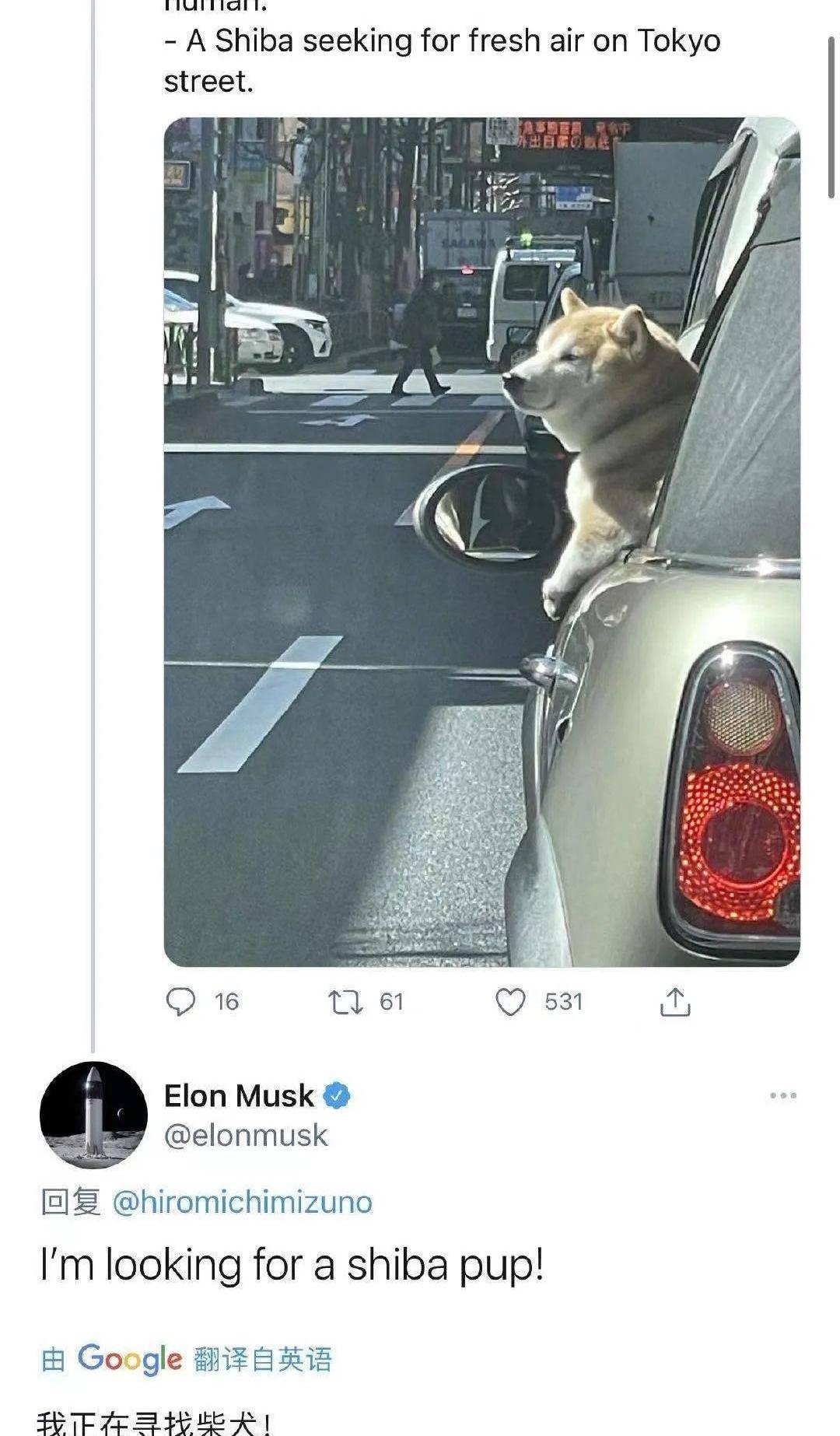The width and height of the screenshot is (840, 1436).
Task: Retweet the Shiba photo tweet
Action: click(x=345, y=1002)
